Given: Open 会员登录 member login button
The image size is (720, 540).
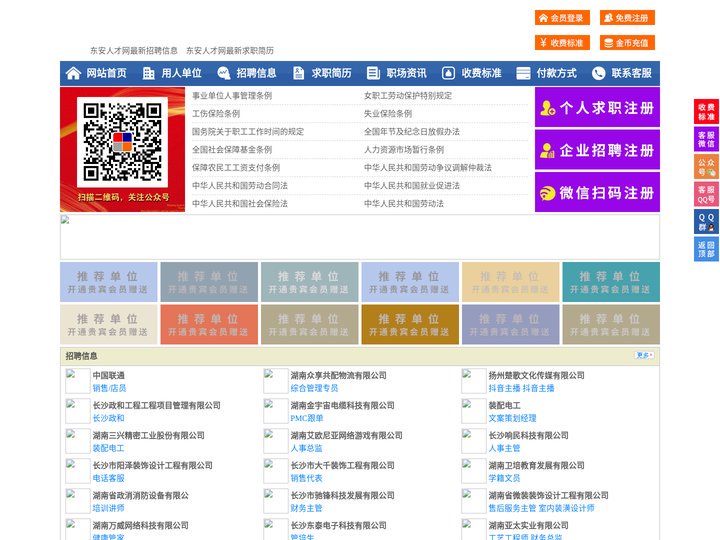Looking at the screenshot, I should tap(562, 18).
